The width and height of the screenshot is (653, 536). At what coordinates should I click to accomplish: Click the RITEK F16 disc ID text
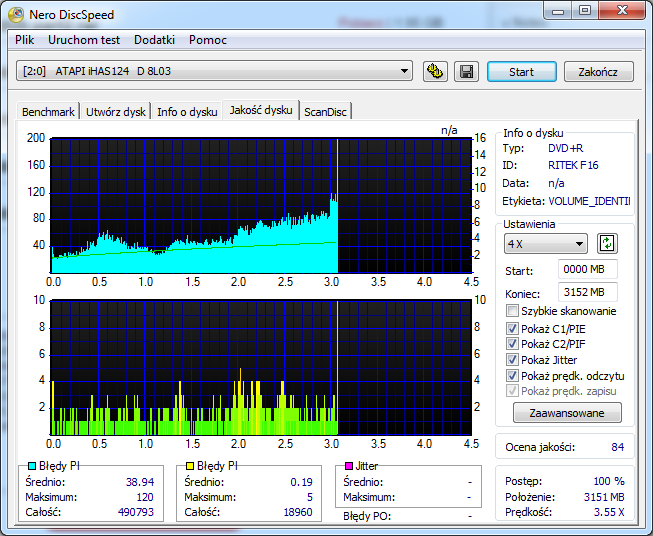573,165
